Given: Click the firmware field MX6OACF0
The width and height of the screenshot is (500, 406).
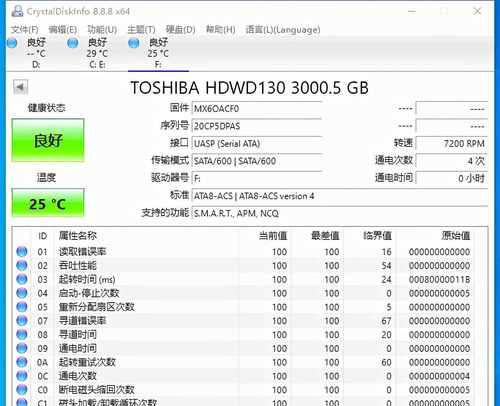Looking at the screenshot, I should [x=257, y=109].
